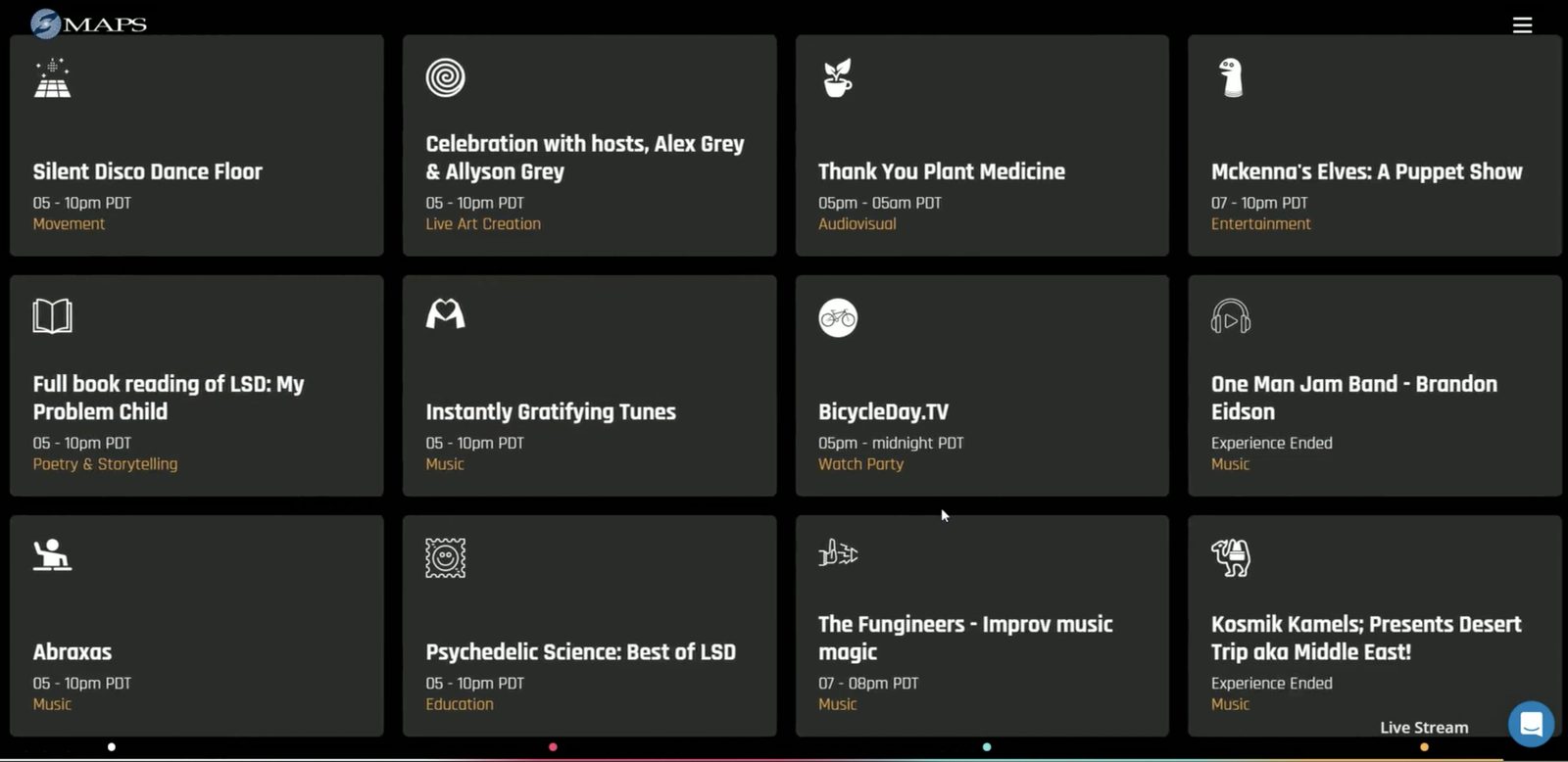
Task: Click the DJ icon for Abraxas
Action: click(x=52, y=555)
